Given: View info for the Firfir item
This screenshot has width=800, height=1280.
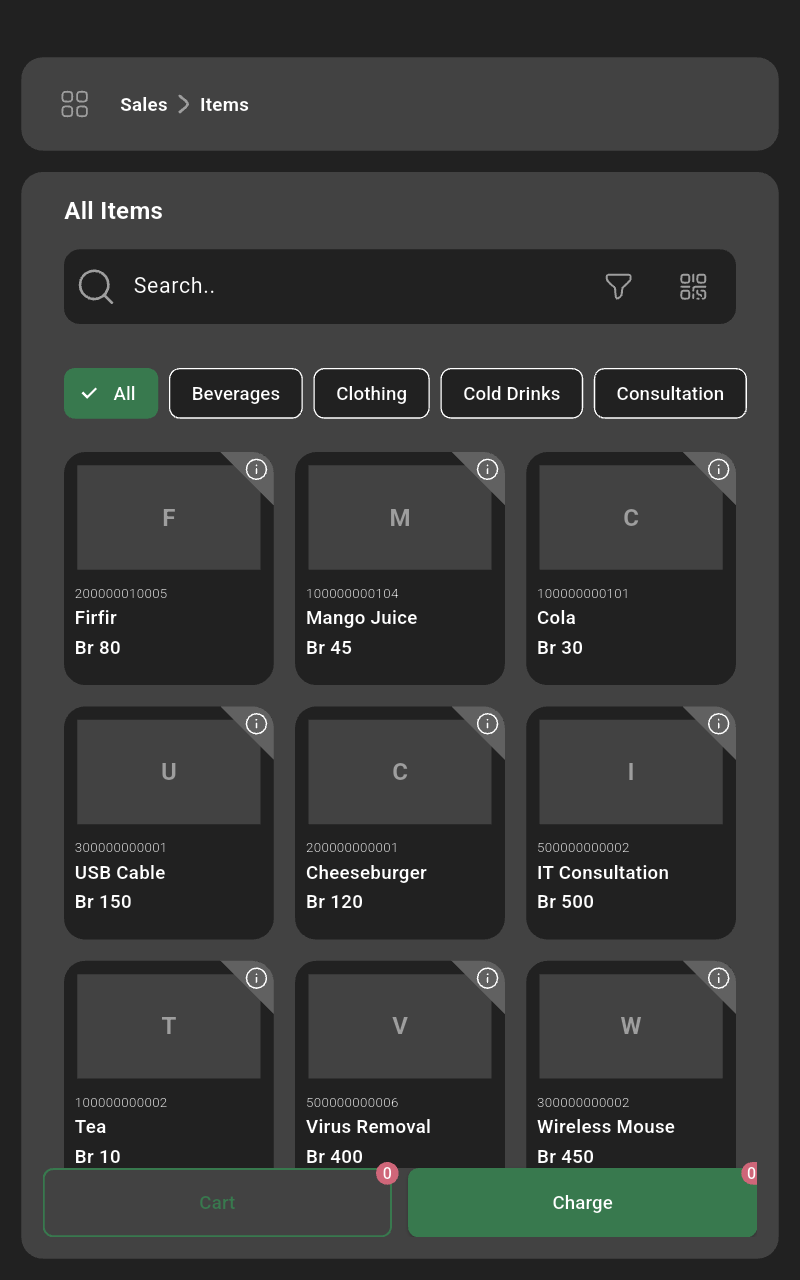Looking at the screenshot, I should pyautogui.click(x=257, y=469).
